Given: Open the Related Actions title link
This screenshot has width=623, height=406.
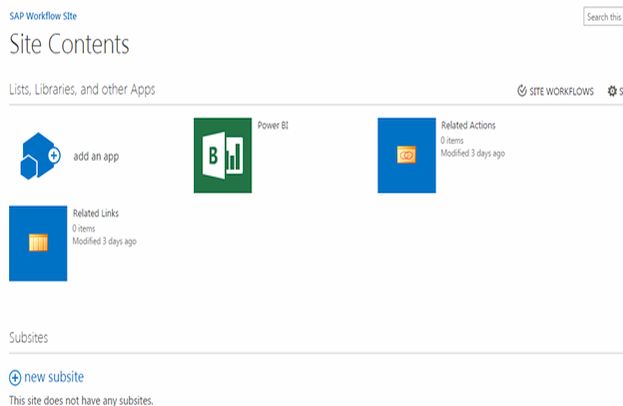Looking at the screenshot, I should coord(468,126).
